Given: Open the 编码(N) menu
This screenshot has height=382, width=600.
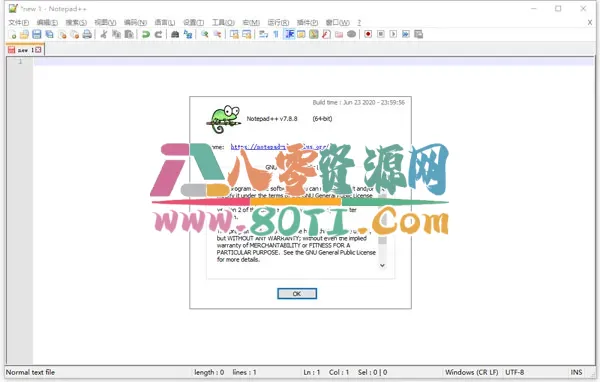Looking at the screenshot, I should click(135, 23).
